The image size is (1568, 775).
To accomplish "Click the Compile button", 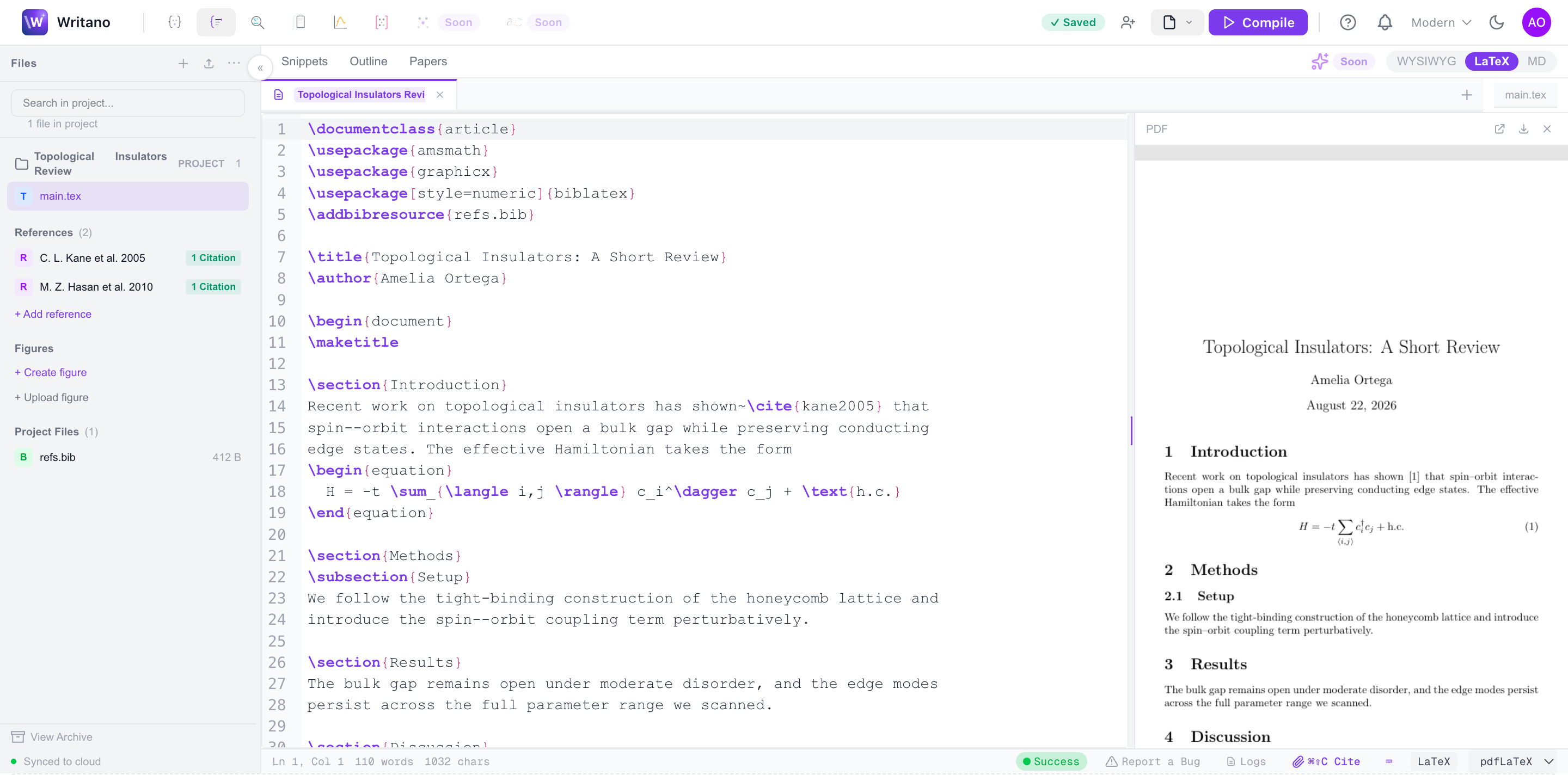I will [x=1258, y=22].
